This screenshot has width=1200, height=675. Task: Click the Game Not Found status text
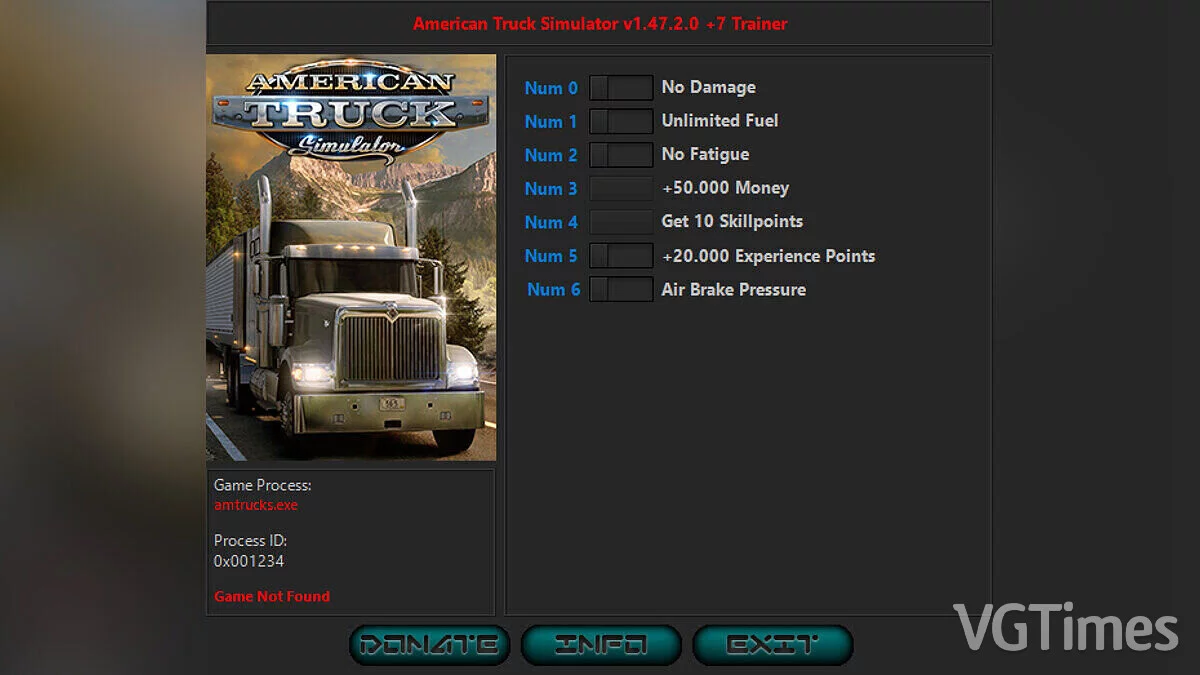tap(272, 596)
